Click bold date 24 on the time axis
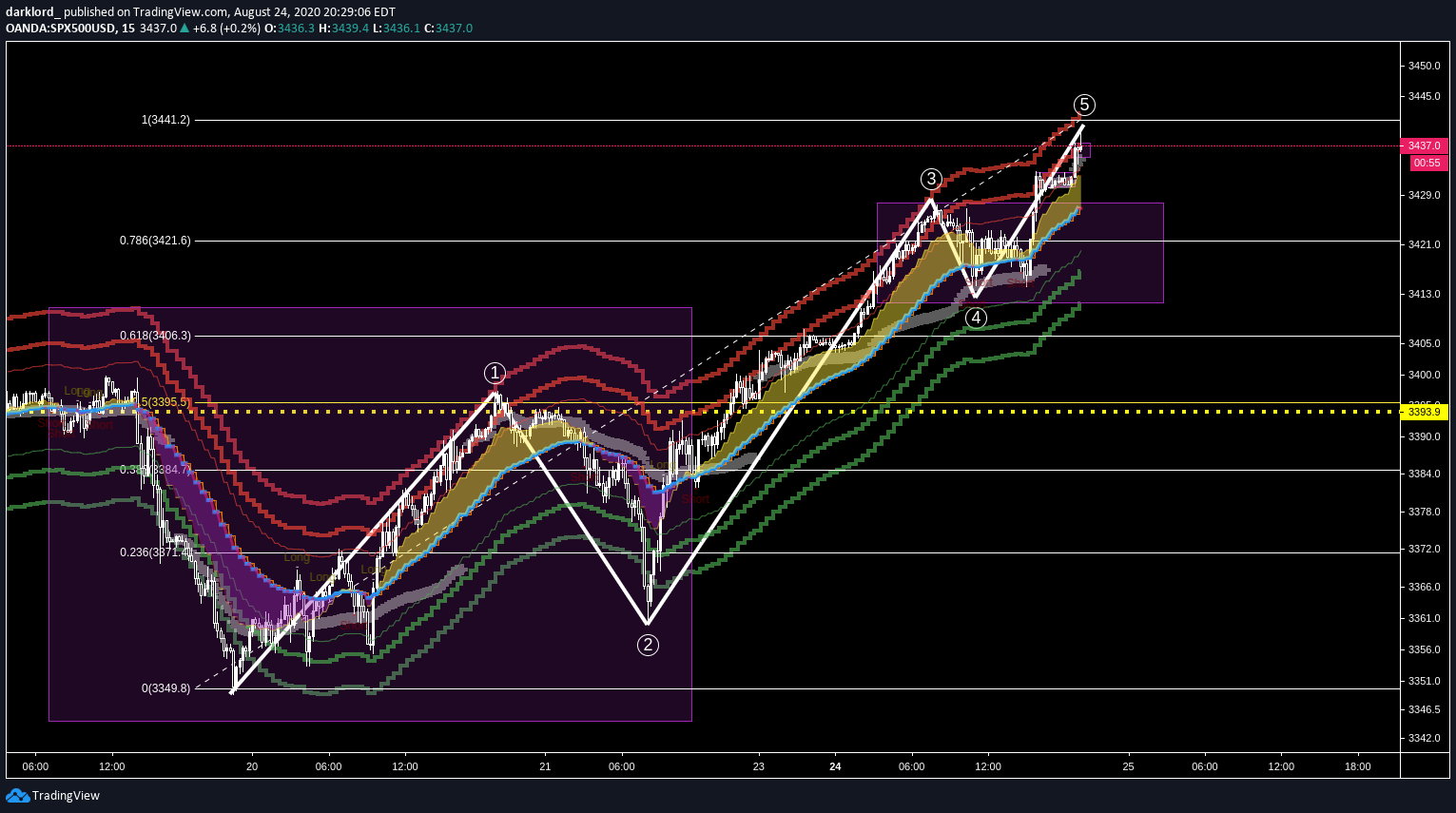 point(835,766)
